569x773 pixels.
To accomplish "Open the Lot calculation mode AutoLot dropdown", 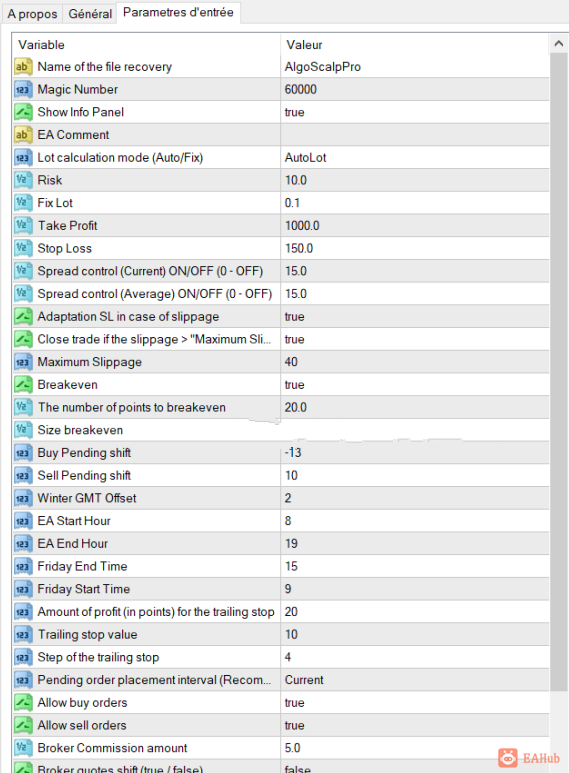I will pyautogui.click(x=414, y=157).
